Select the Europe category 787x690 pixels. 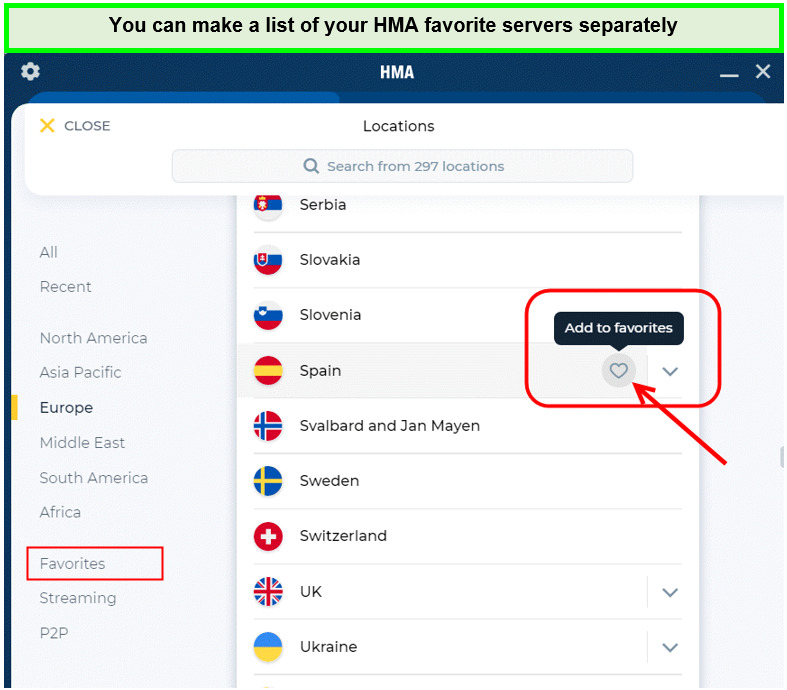point(66,407)
